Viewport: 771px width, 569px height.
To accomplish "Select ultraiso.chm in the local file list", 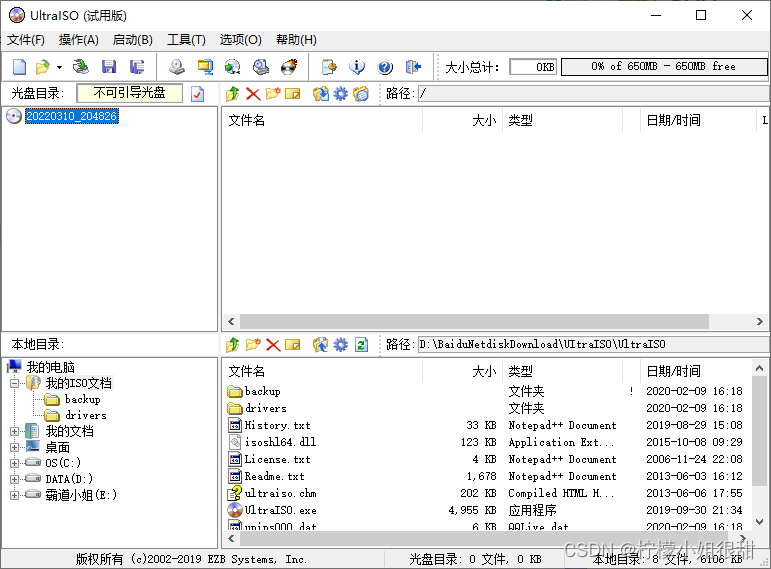I will coord(280,493).
